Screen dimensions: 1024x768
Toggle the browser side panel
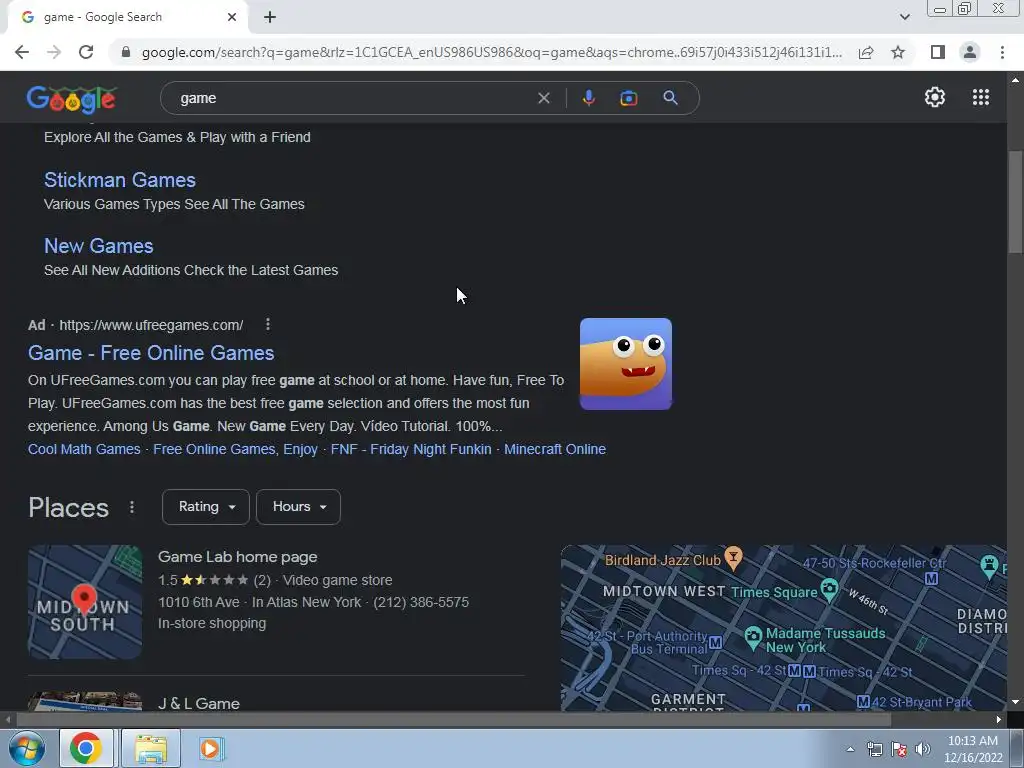click(938, 52)
